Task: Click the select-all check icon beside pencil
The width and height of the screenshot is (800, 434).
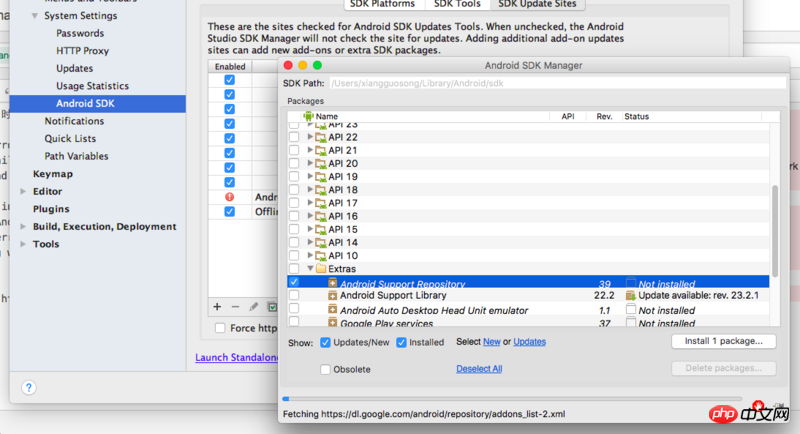Action: tap(272, 307)
